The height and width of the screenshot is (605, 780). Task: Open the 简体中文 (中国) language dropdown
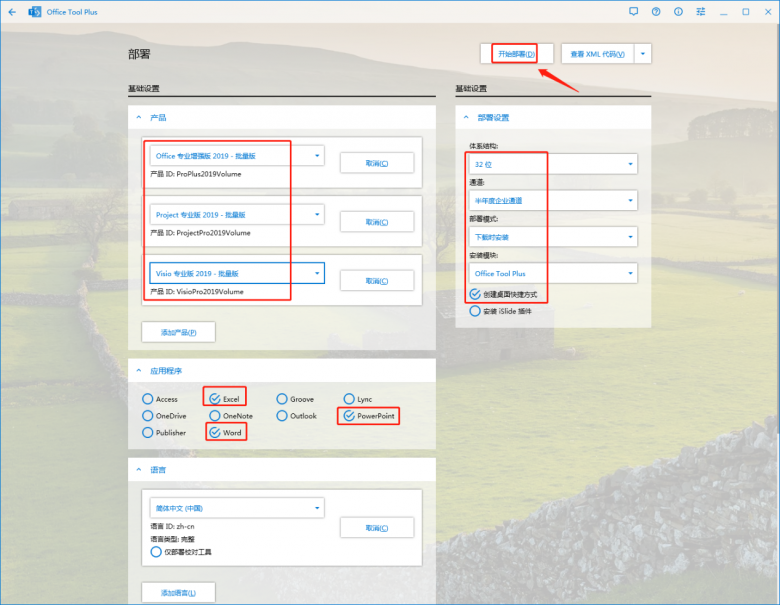(237, 508)
